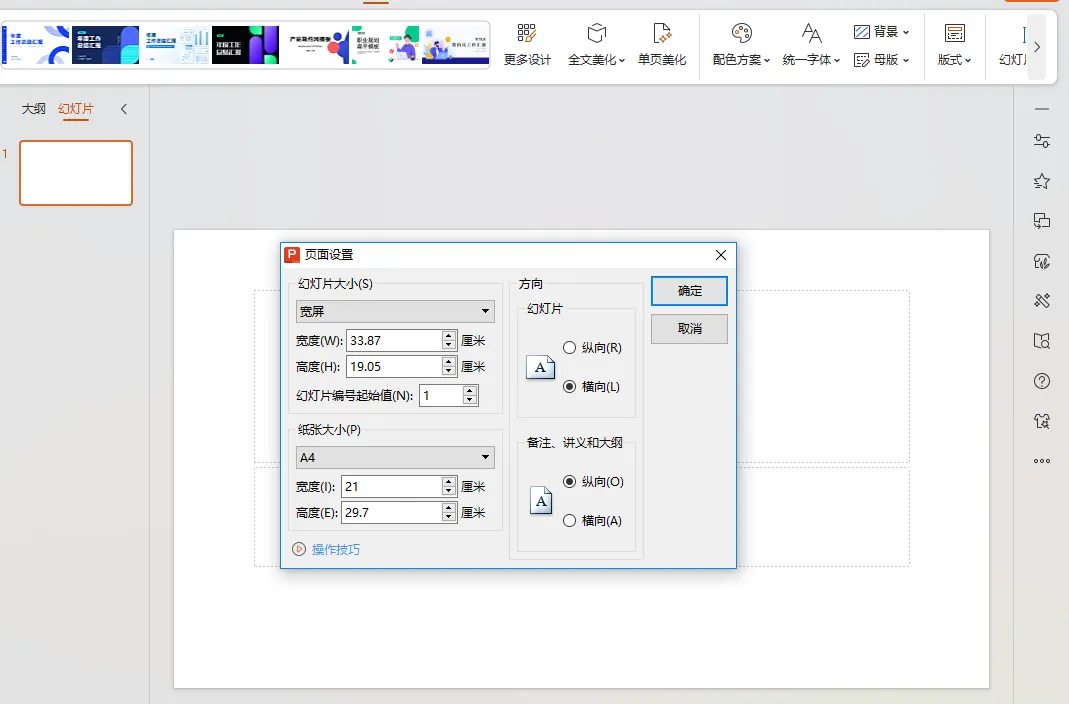1069x704 pixels.
Task: Confirm page setup with 确定 button
Action: (689, 291)
